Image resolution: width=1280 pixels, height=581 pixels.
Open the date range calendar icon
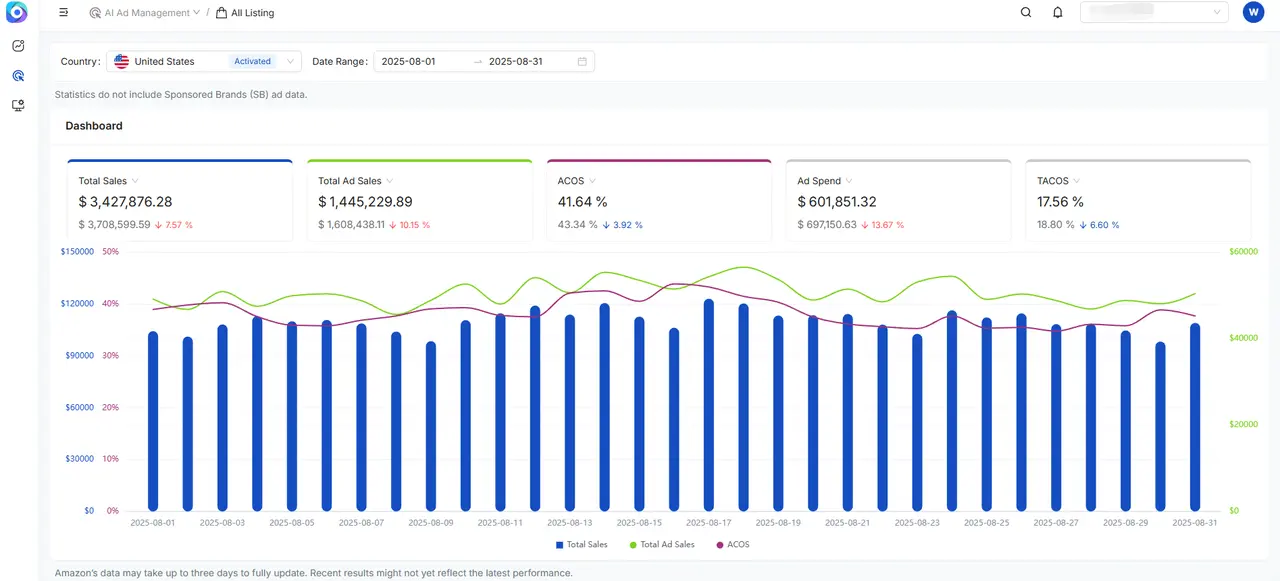point(582,62)
